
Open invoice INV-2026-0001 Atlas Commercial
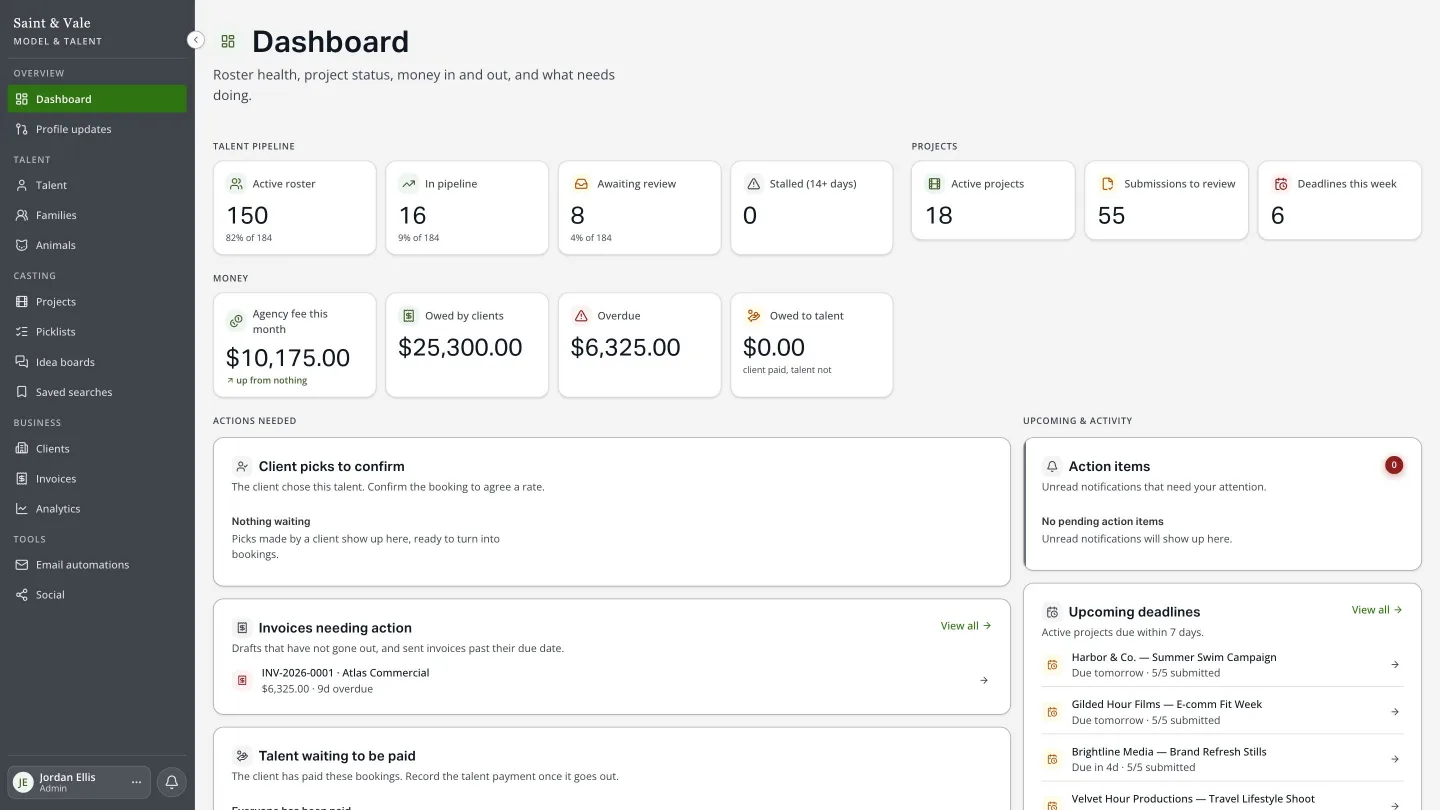tap(612, 681)
